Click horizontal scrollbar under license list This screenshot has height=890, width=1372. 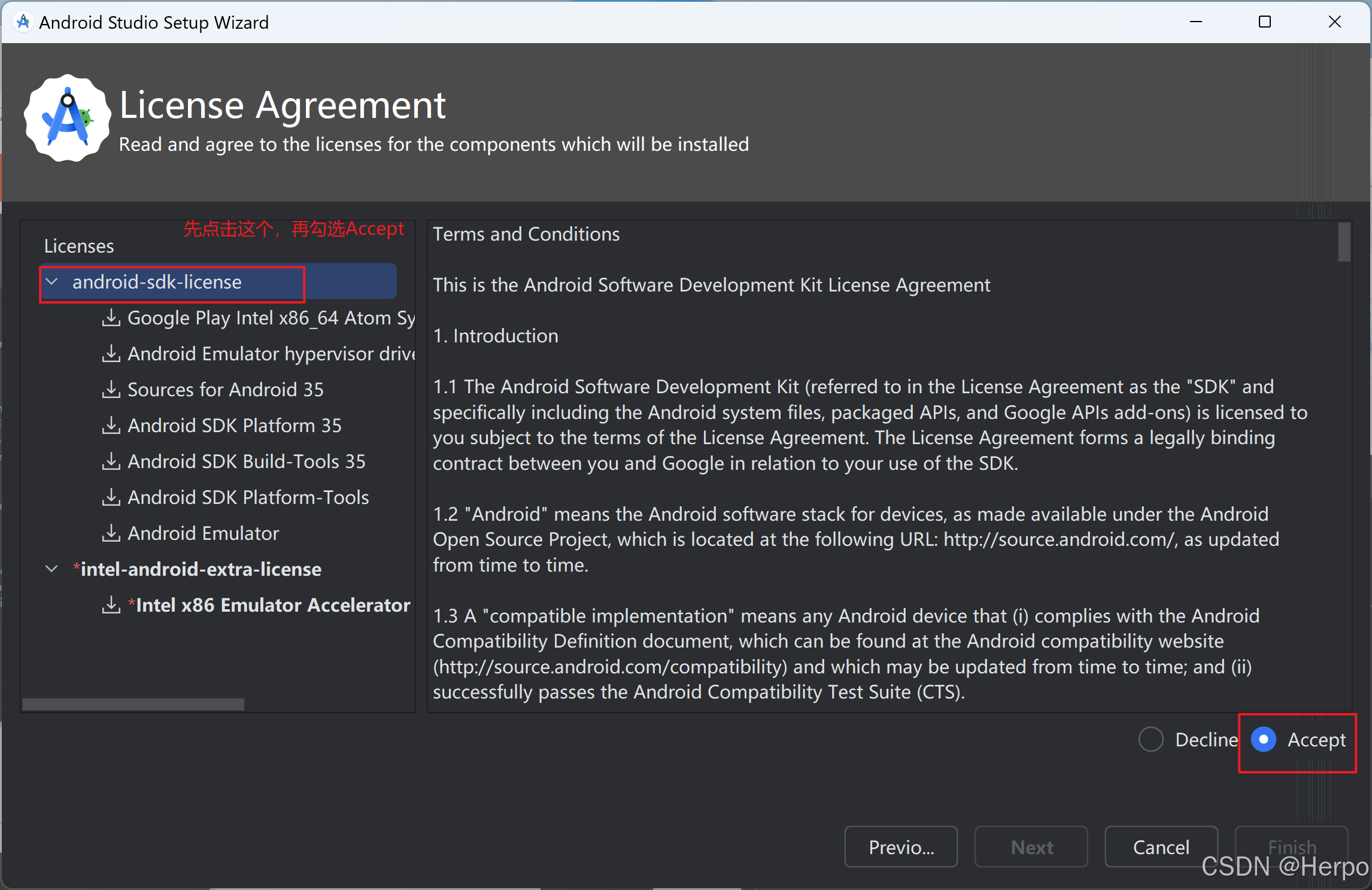coord(133,704)
